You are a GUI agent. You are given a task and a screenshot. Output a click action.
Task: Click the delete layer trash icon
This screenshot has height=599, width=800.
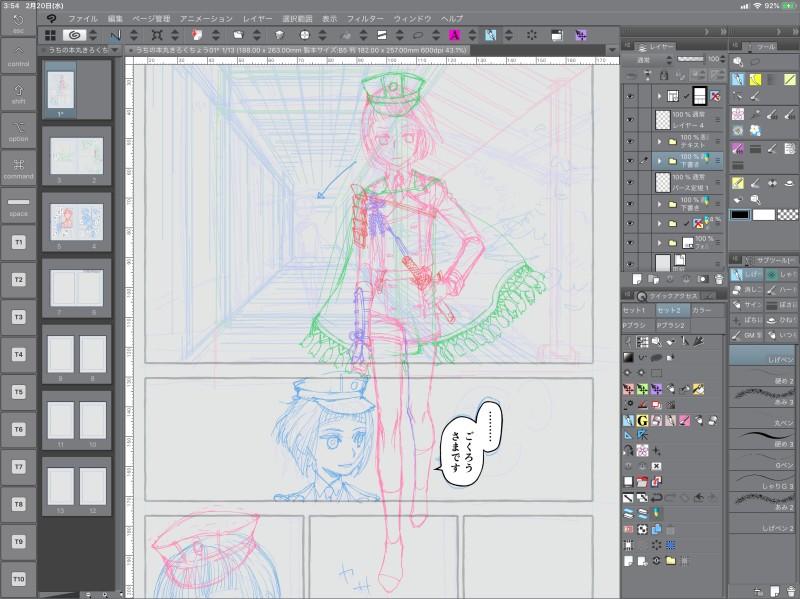pos(719,279)
